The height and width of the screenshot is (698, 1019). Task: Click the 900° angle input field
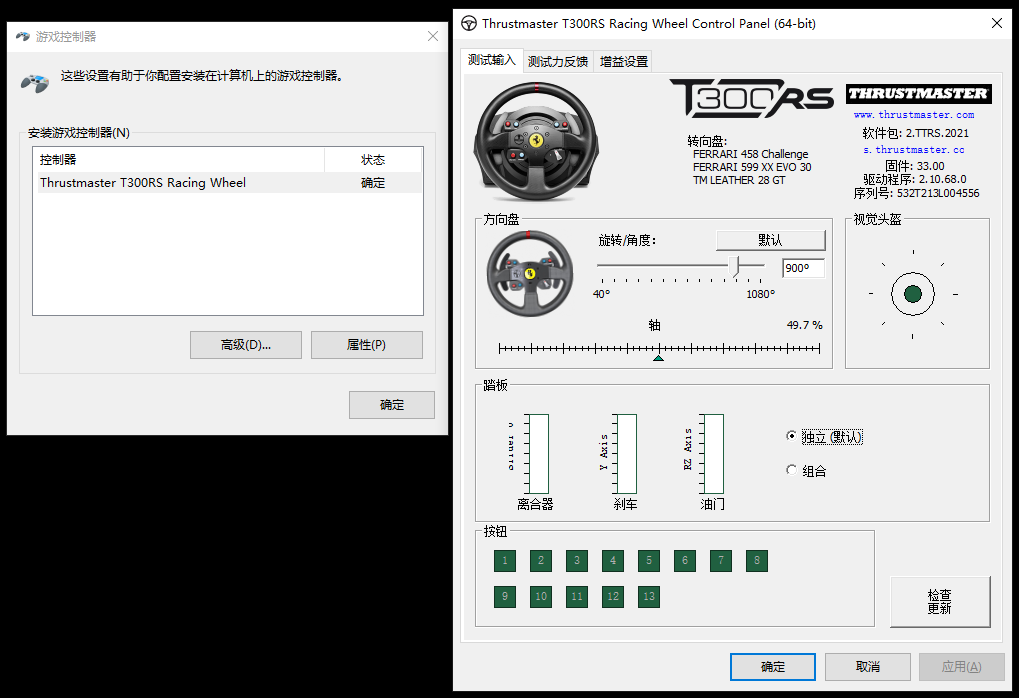pos(803,268)
